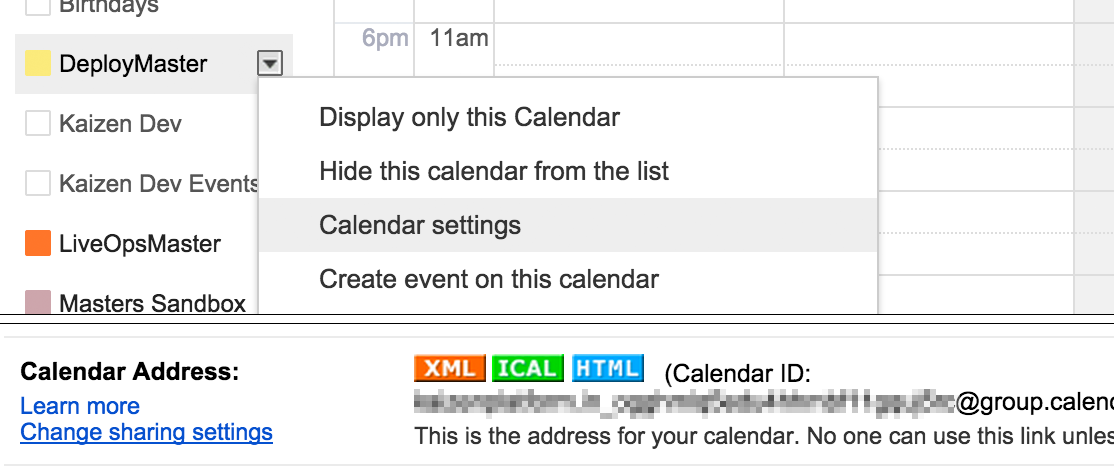Viewport: 1114px width, 475px height.
Task: Open Calendar settings from the menu
Action: [420, 225]
